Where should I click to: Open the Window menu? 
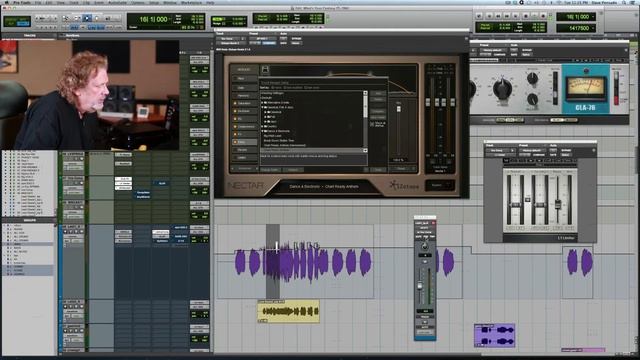pos(170,2)
